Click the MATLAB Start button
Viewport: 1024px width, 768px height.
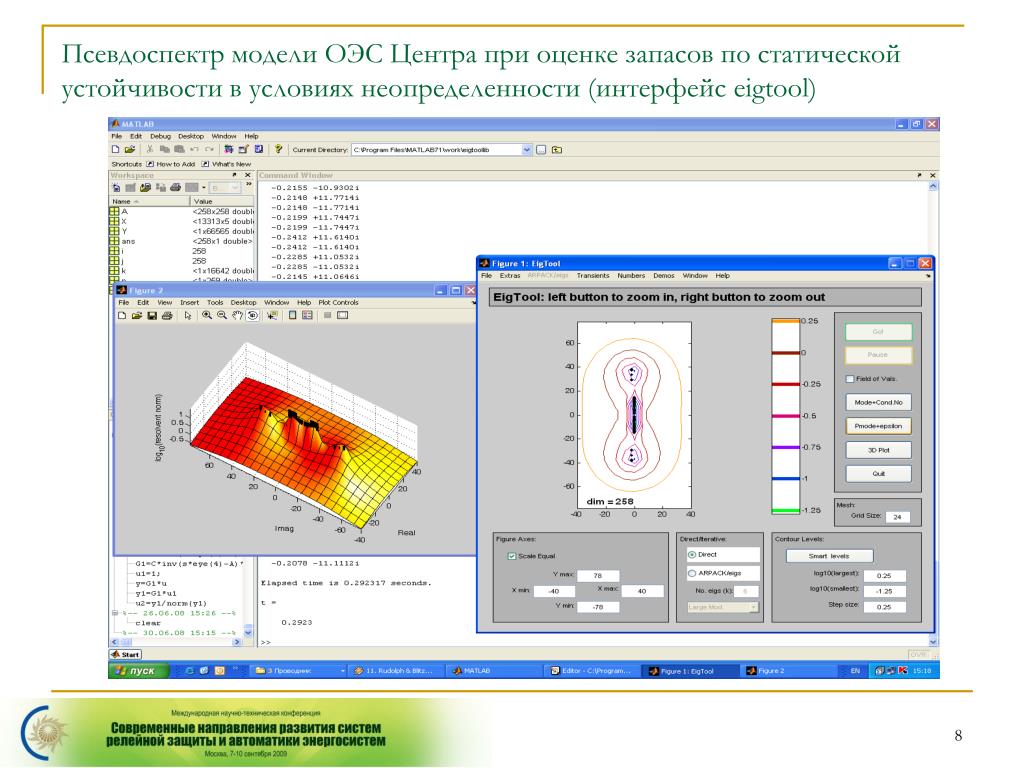pyautogui.click(x=126, y=654)
